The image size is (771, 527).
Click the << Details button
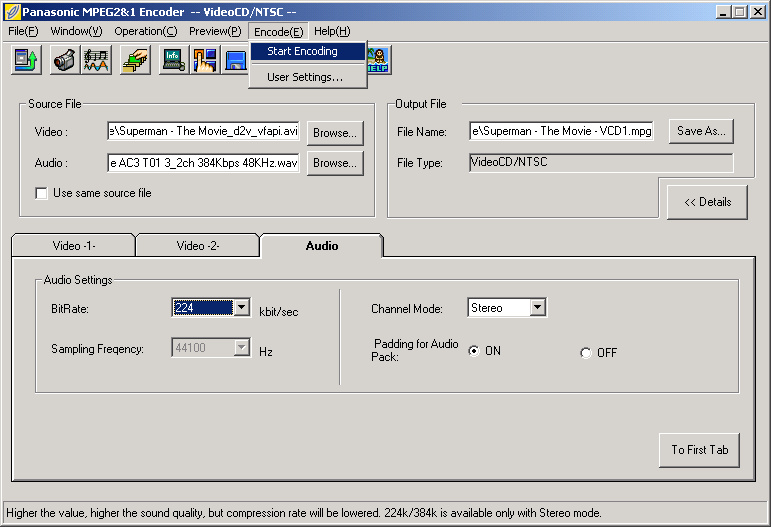tap(708, 202)
